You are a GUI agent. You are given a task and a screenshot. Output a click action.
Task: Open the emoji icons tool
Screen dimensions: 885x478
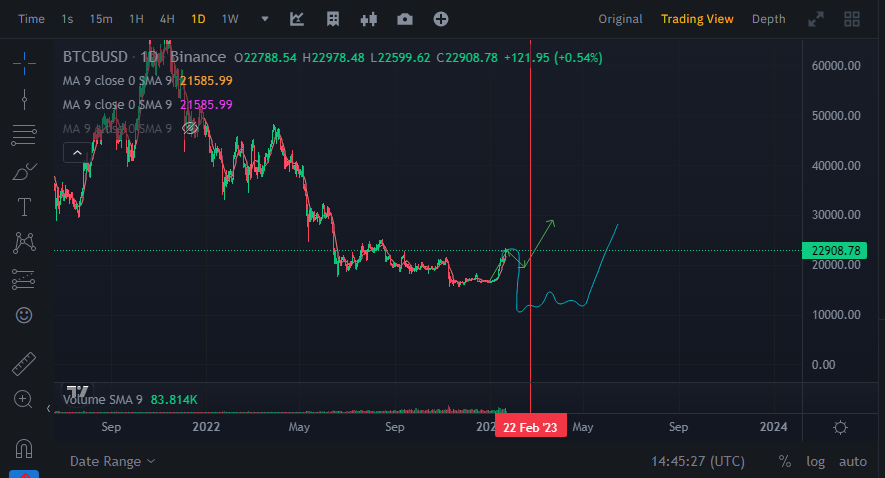tap(24, 315)
